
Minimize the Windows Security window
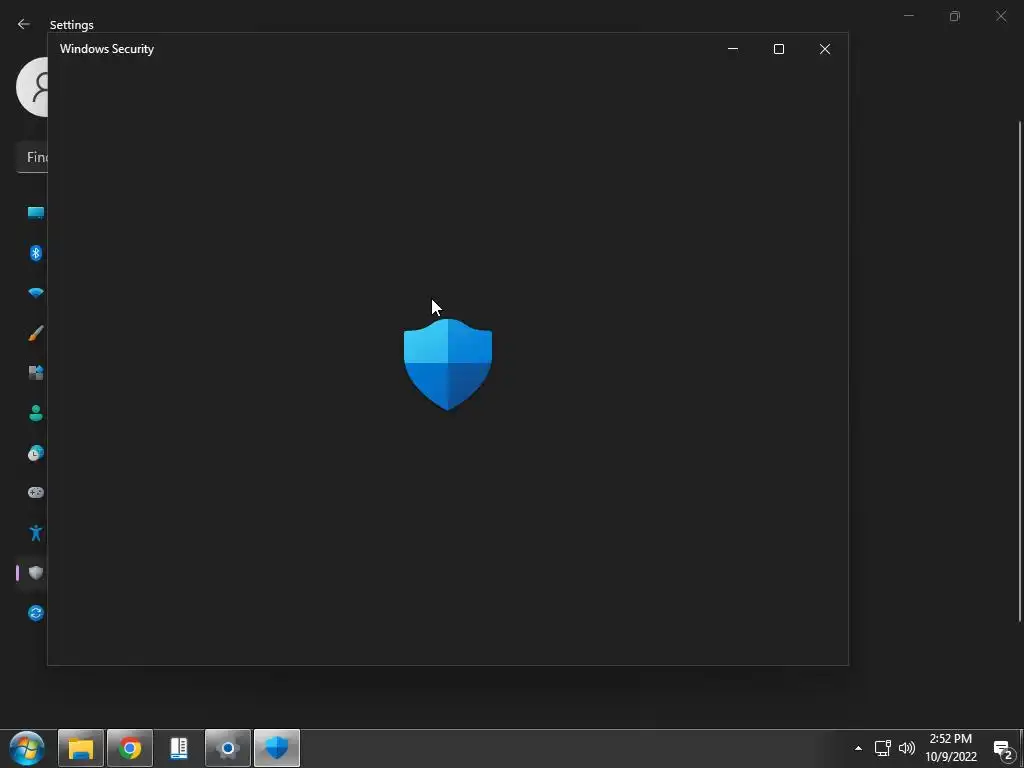733,49
